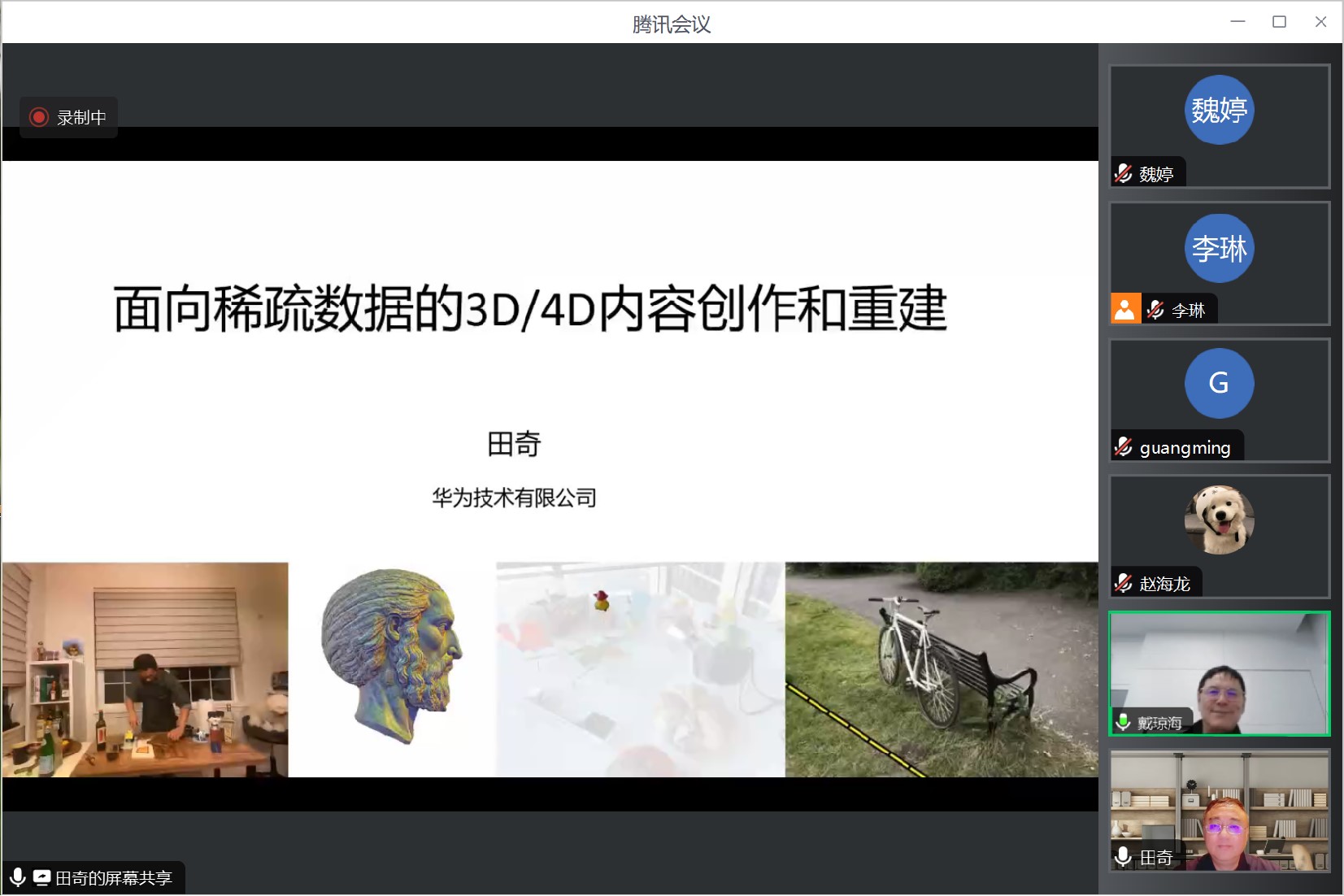Click the muted microphone icon beside guangming

click(x=1123, y=446)
